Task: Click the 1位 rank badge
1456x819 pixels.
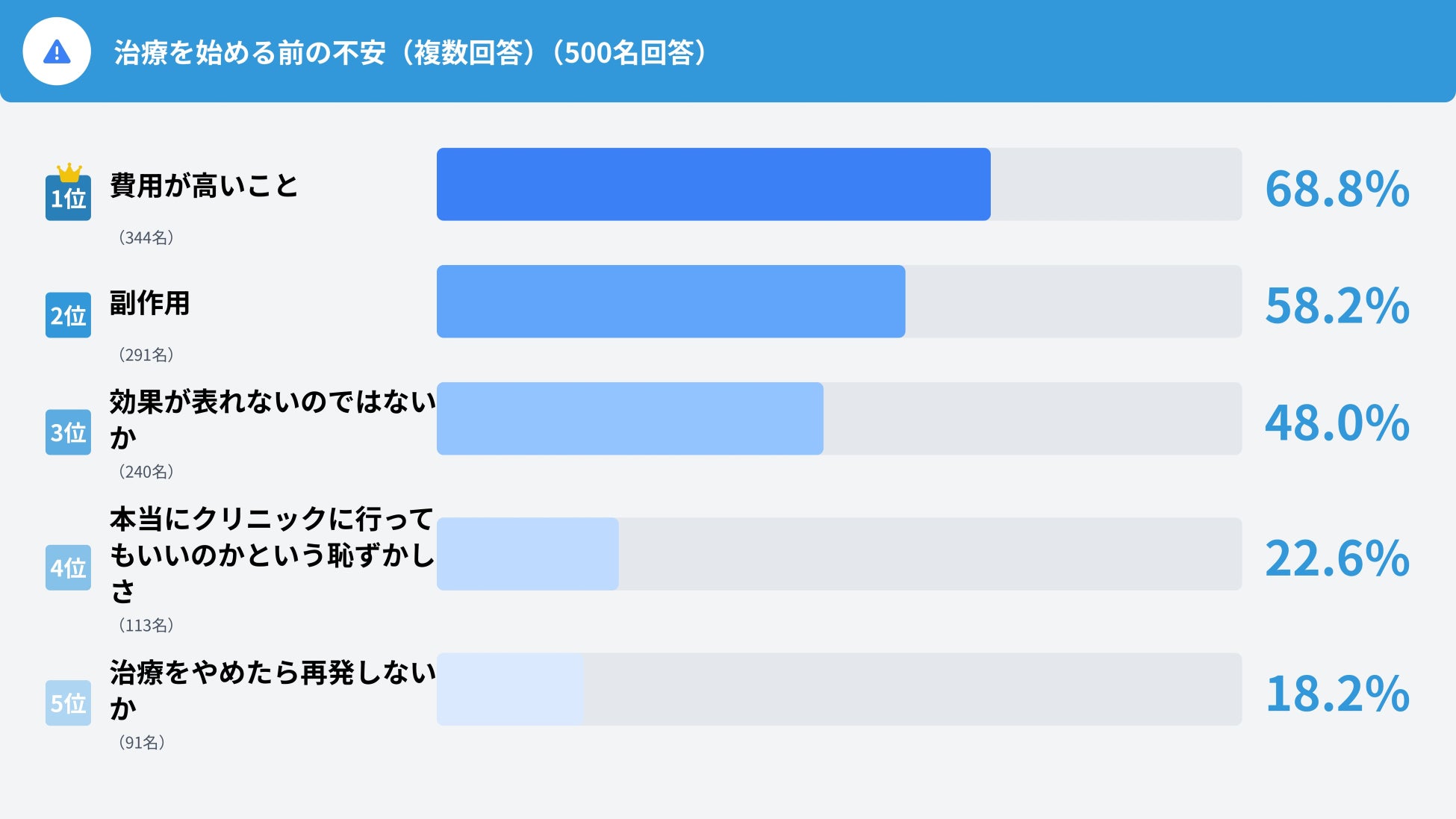Action: 68,199
